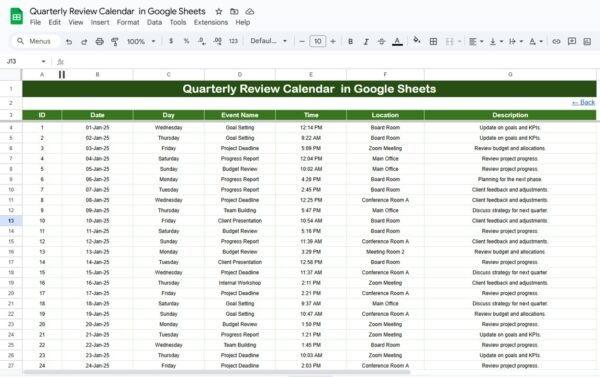Open the File menu
The height and width of the screenshot is (377, 600).
[x=35, y=23]
